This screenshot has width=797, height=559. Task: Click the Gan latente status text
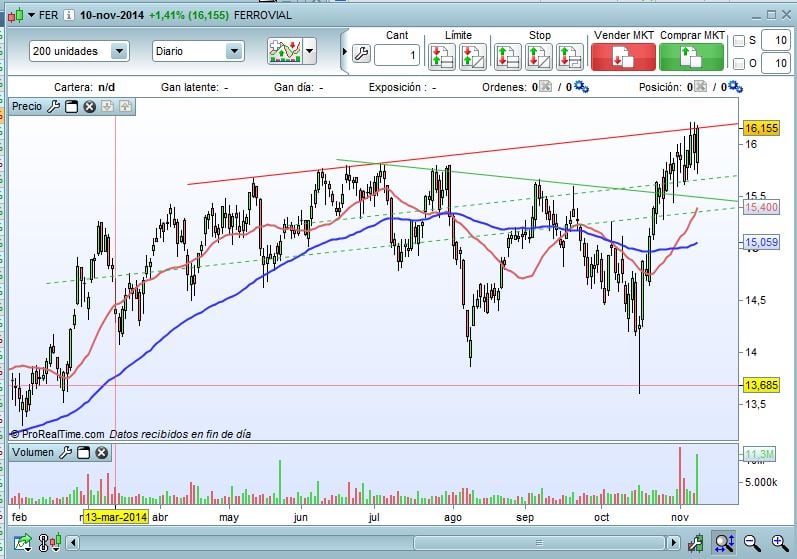(195, 87)
